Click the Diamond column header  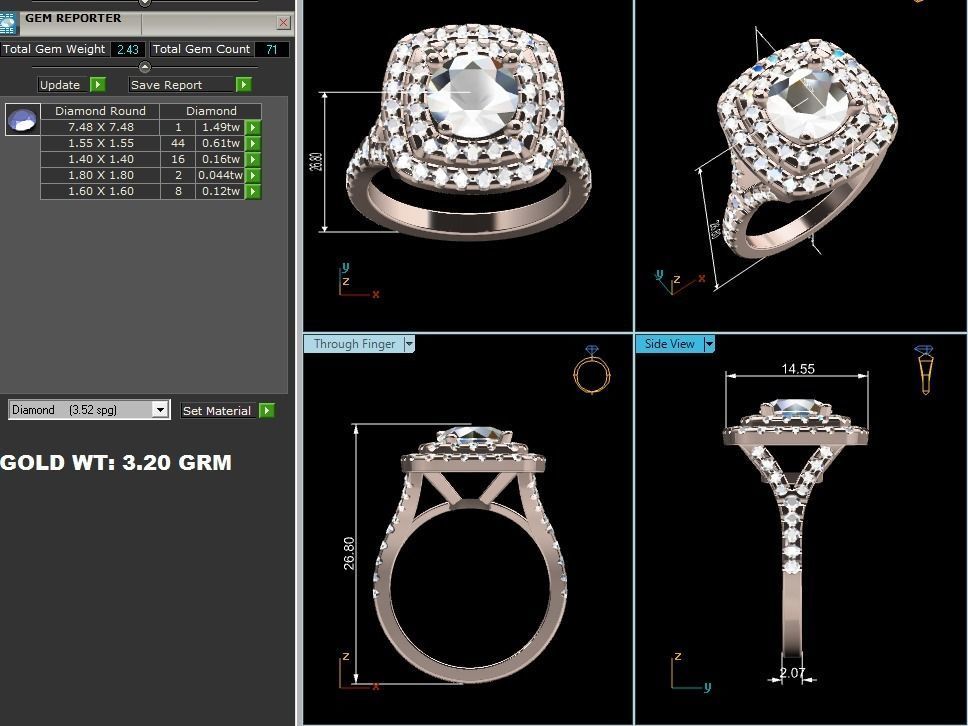tap(211, 111)
